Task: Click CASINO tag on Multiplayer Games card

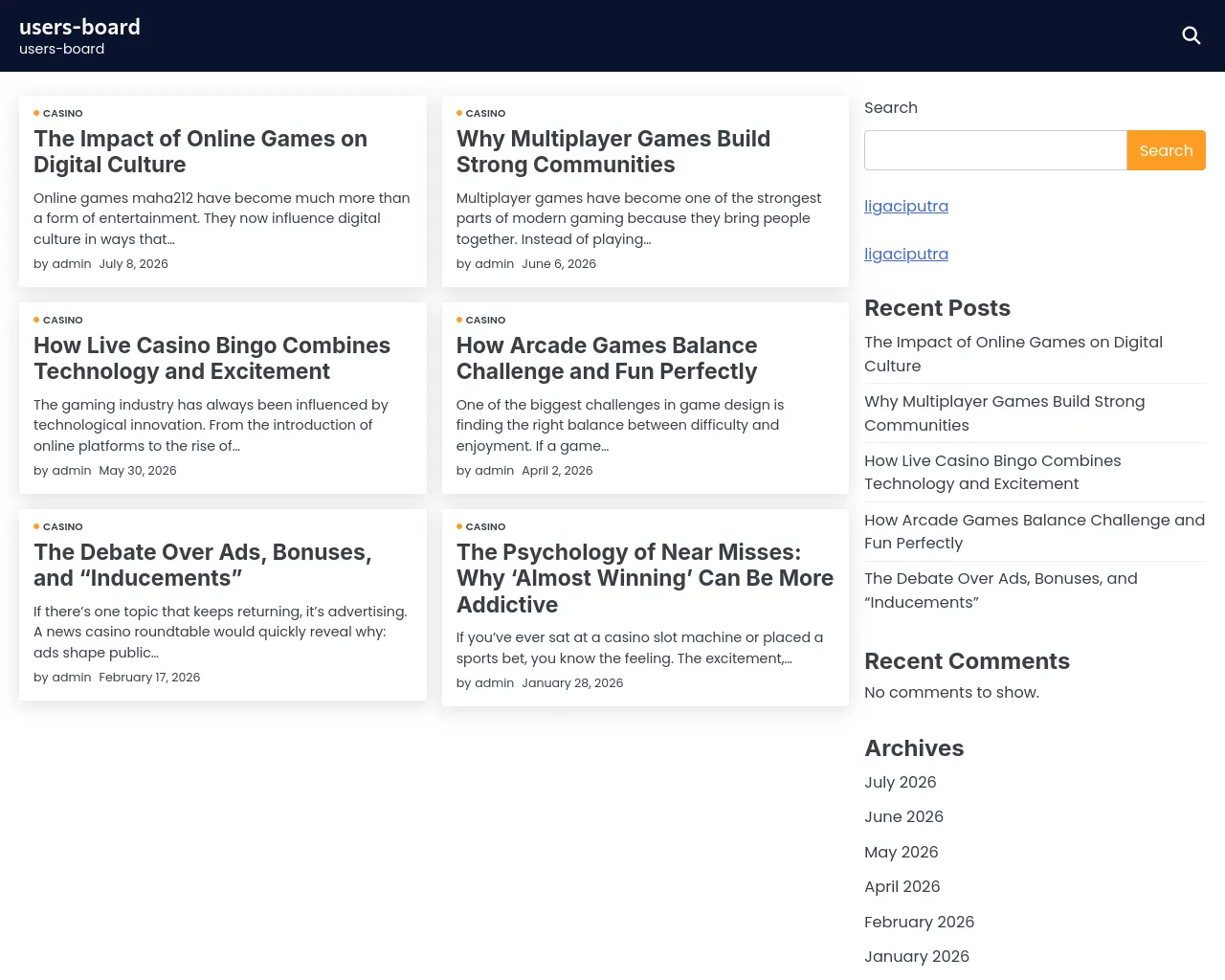Action: point(485,113)
